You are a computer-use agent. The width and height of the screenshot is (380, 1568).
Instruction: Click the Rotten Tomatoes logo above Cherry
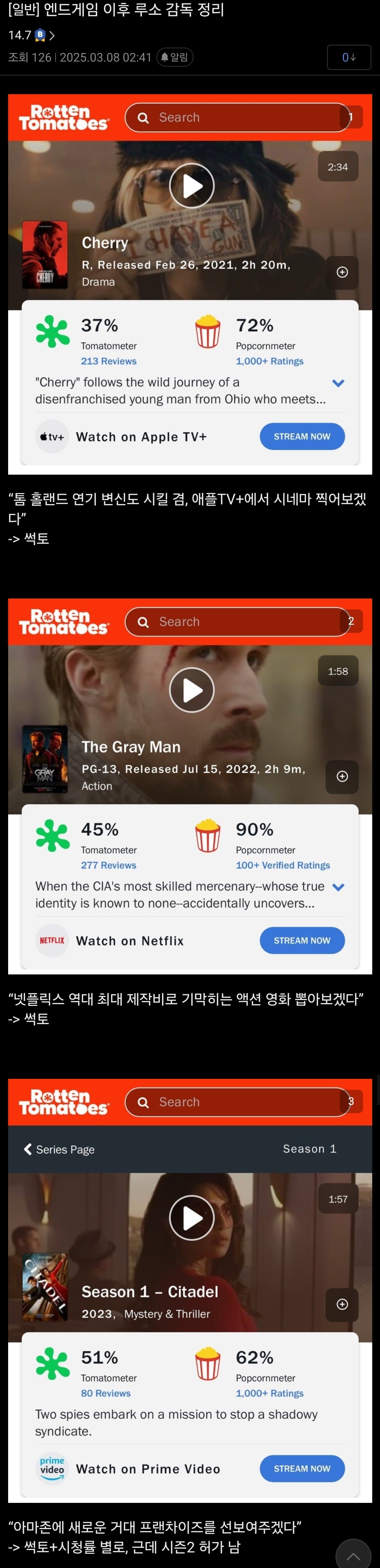pyautogui.click(x=64, y=118)
